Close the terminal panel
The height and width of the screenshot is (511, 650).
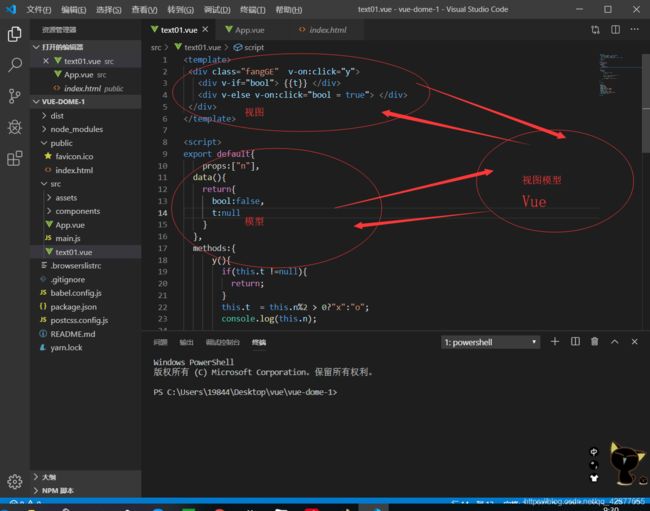coord(634,341)
